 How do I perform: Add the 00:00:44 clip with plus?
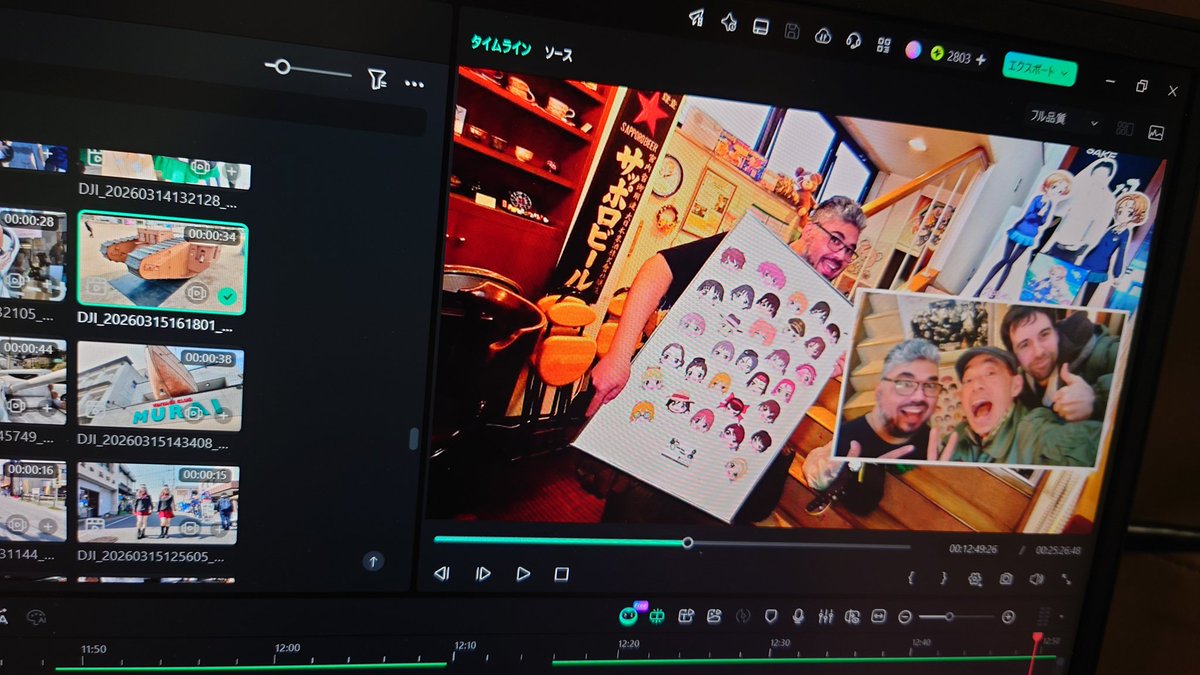point(47,408)
